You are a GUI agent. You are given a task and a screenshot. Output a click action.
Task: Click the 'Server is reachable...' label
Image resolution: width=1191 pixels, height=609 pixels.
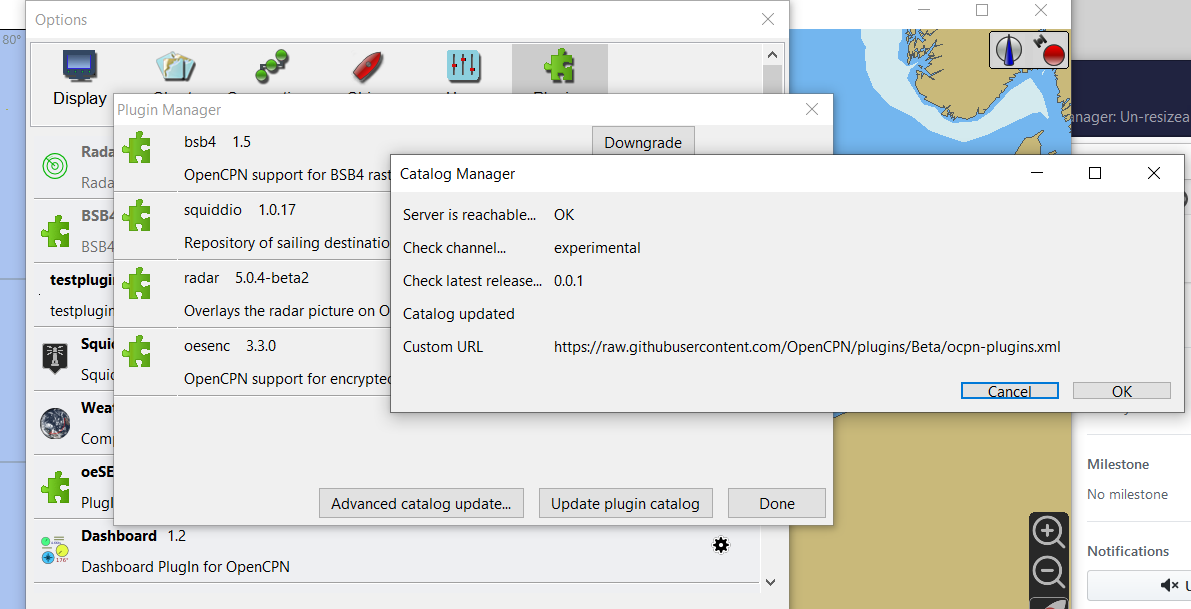pos(469,215)
